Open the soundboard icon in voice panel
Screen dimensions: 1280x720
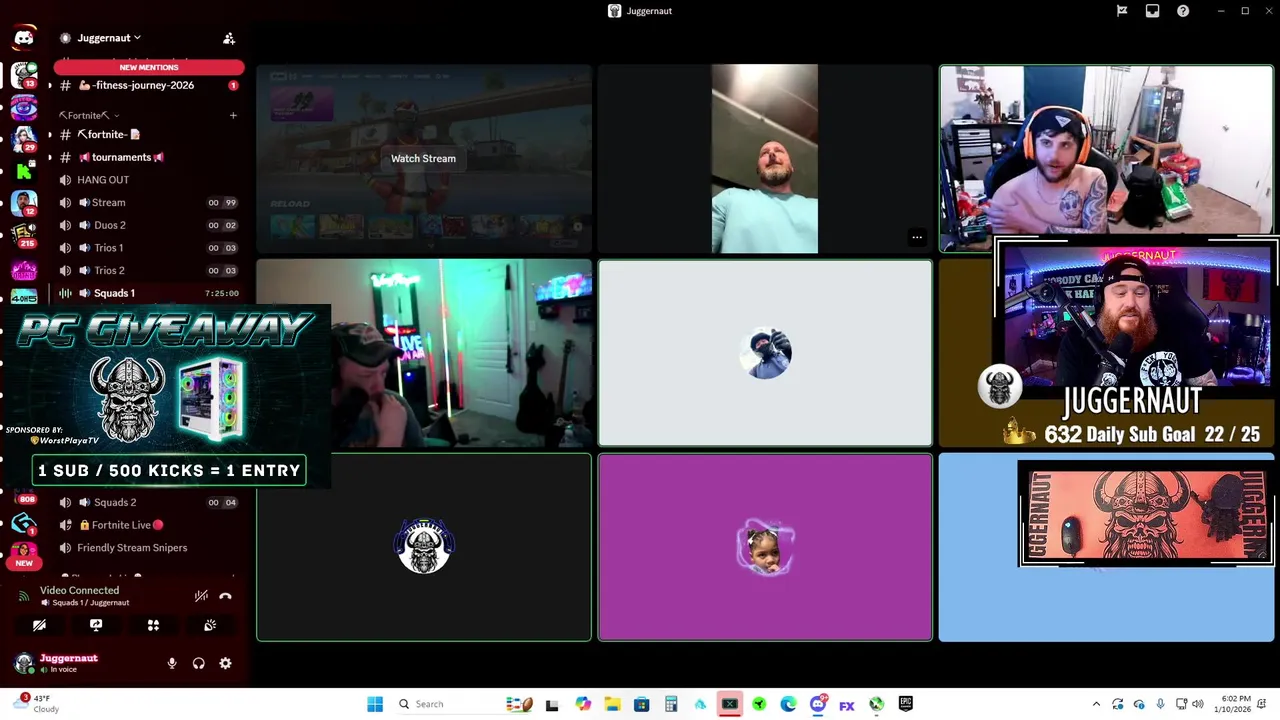(210, 625)
